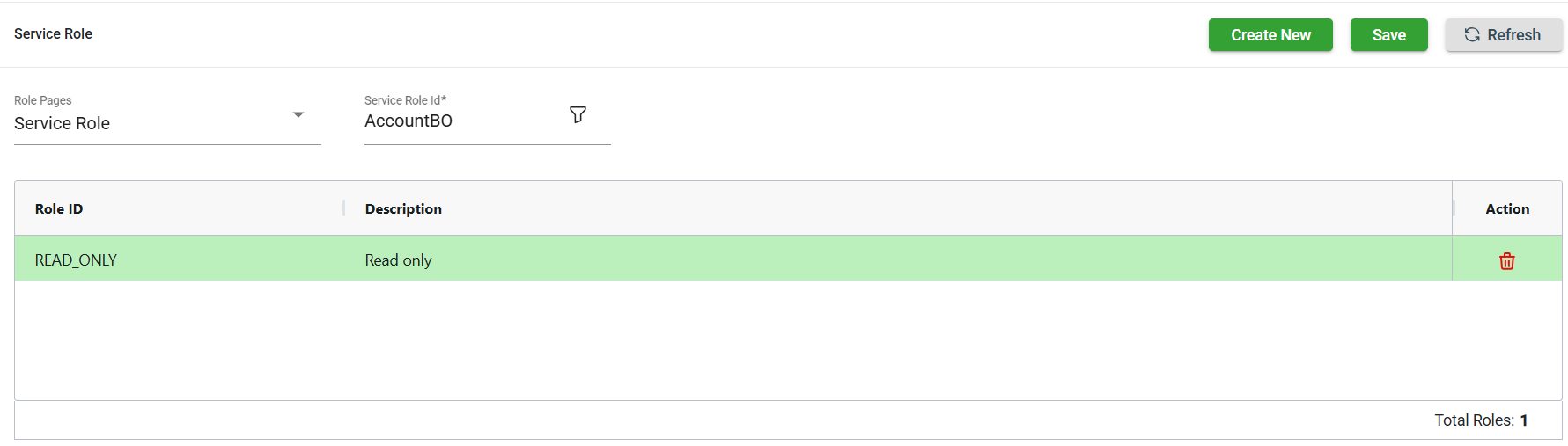Image resolution: width=1568 pixels, height=446 pixels.
Task: Click the filter funnel icon beside AccountBO
Action: tap(578, 115)
